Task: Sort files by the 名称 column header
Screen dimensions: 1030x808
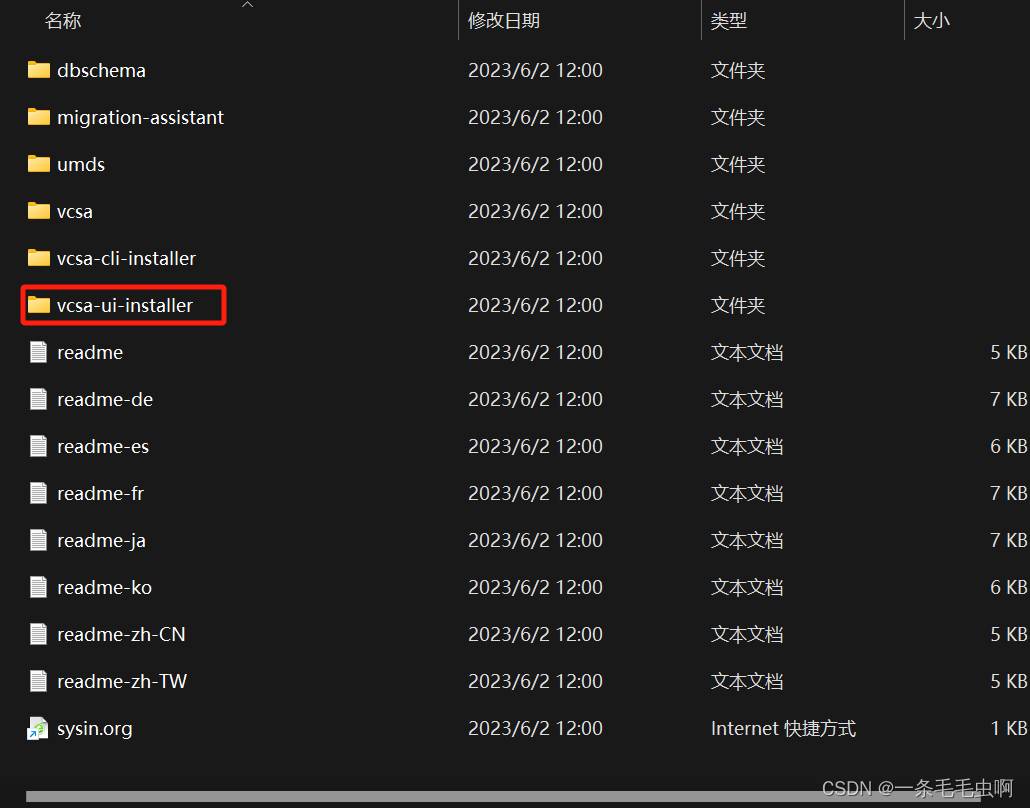Action: [63, 21]
